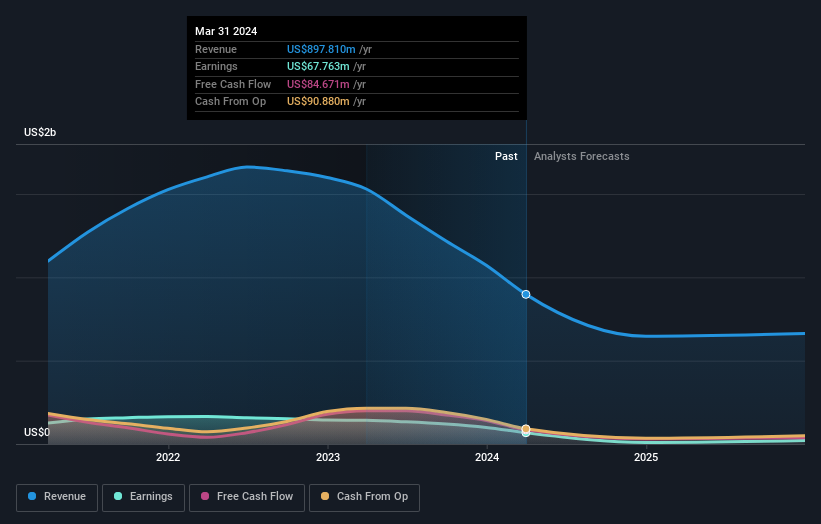Click the US$2b y-axis label
Viewport: 821px width, 524px height.
(x=40, y=132)
